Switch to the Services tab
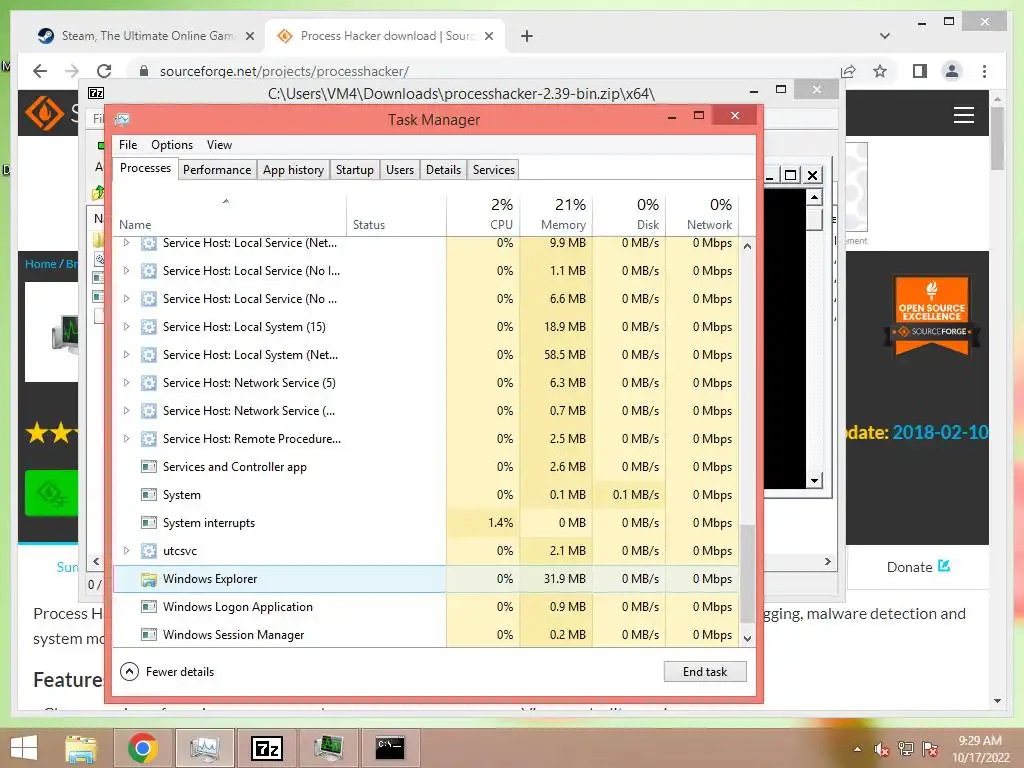1024x768 pixels. [494, 170]
